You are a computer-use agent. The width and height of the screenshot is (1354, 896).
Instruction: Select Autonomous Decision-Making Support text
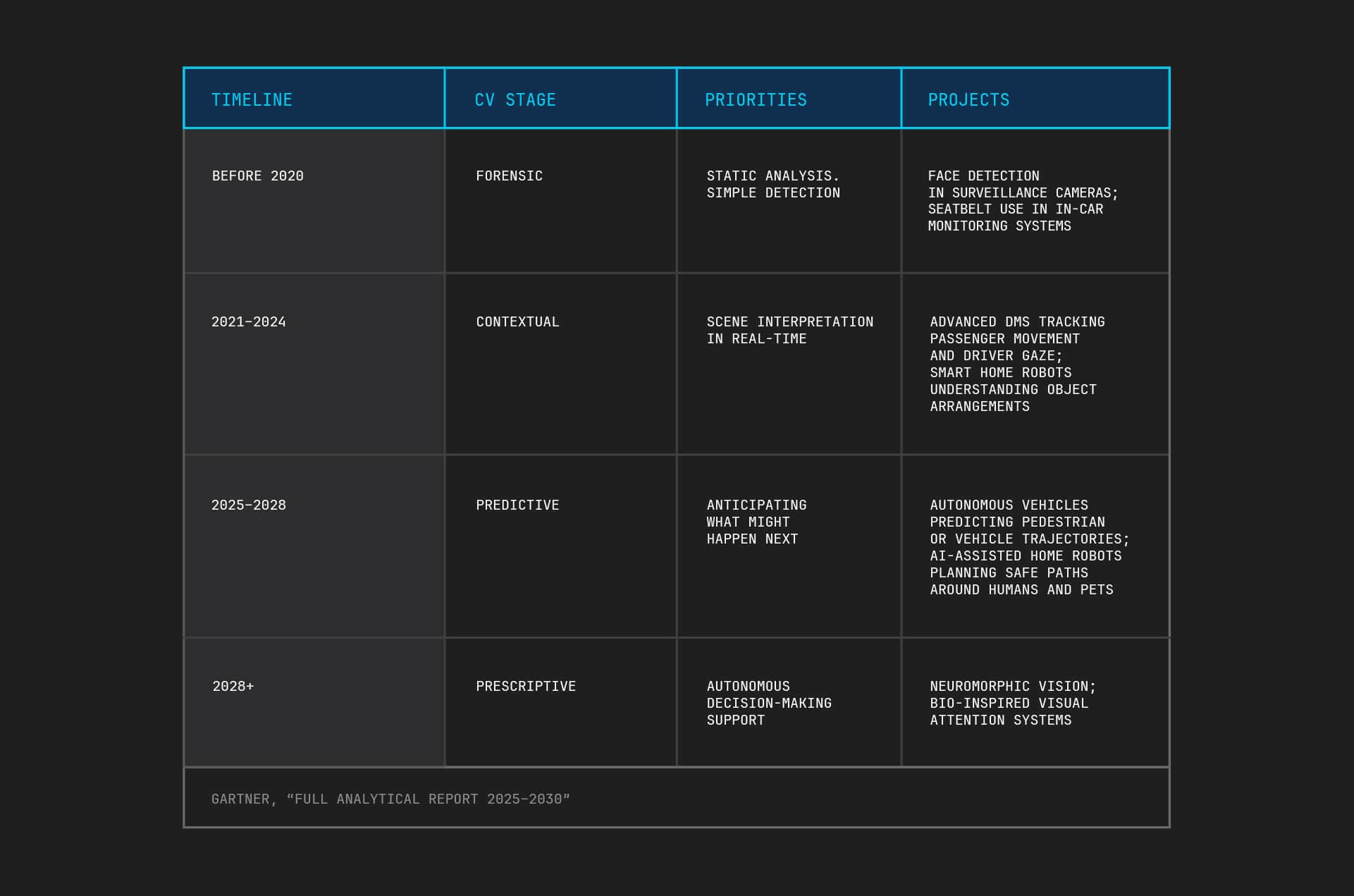click(x=769, y=703)
